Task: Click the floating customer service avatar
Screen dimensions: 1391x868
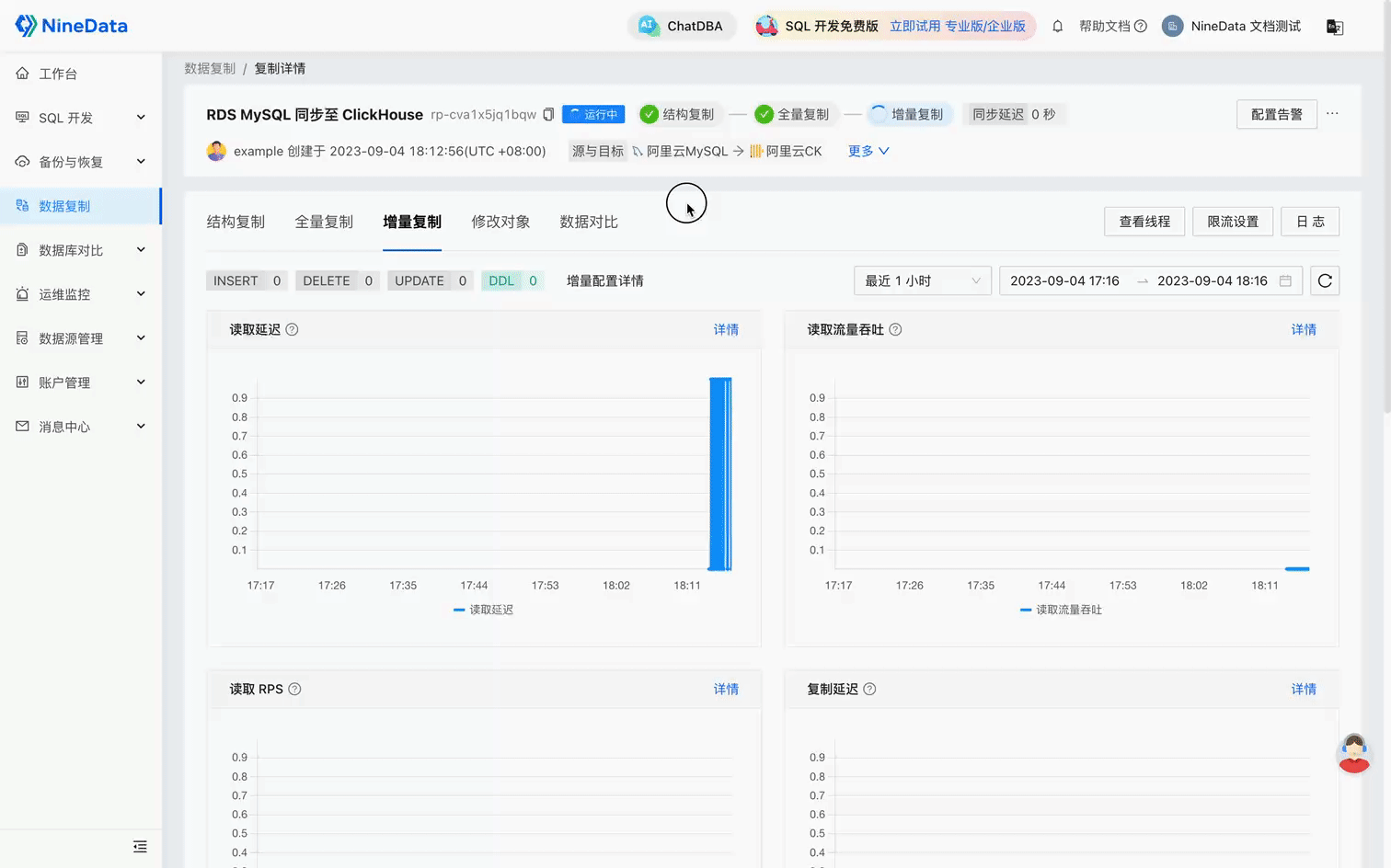Action: tap(1354, 753)
